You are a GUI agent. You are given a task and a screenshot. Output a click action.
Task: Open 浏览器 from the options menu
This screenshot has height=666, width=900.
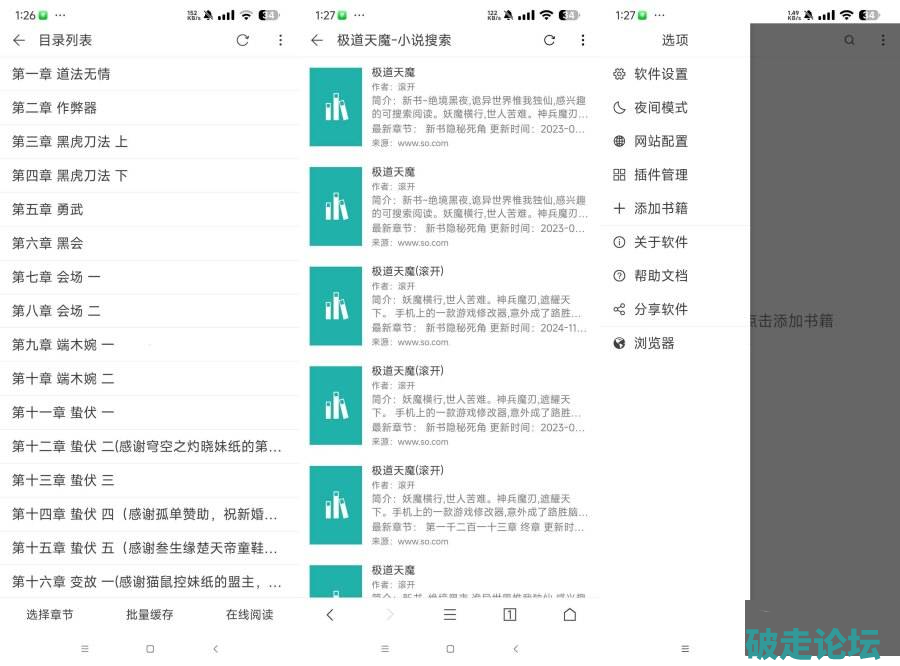click(654, 343)
